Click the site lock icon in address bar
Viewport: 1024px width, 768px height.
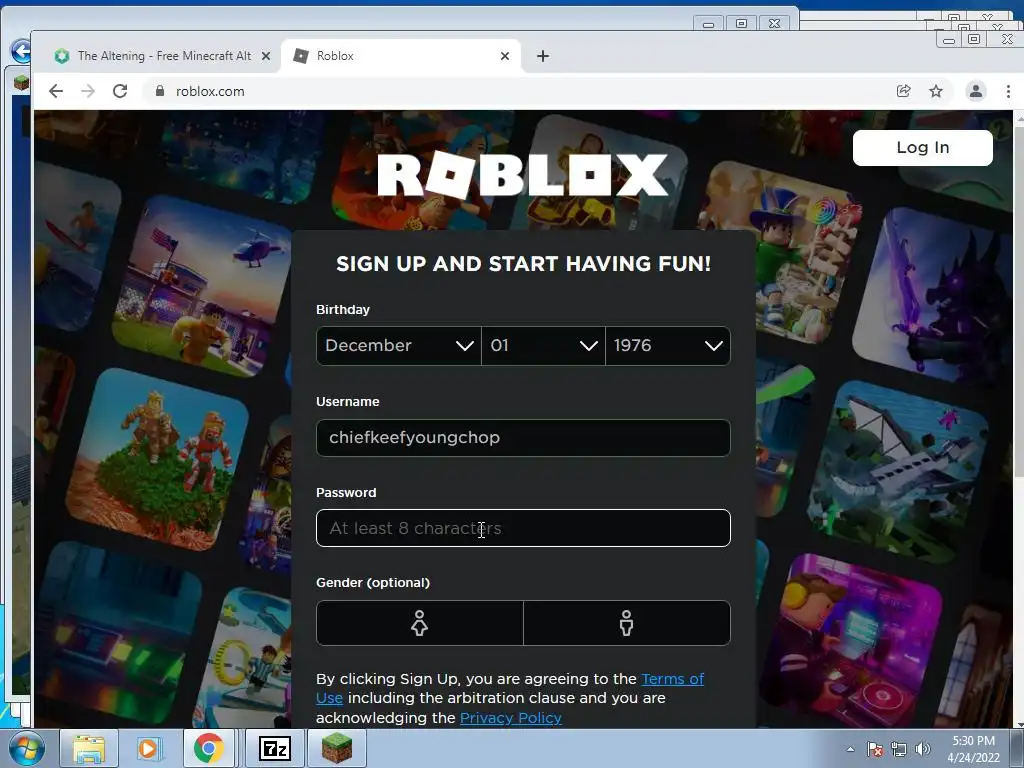point(160,91)
